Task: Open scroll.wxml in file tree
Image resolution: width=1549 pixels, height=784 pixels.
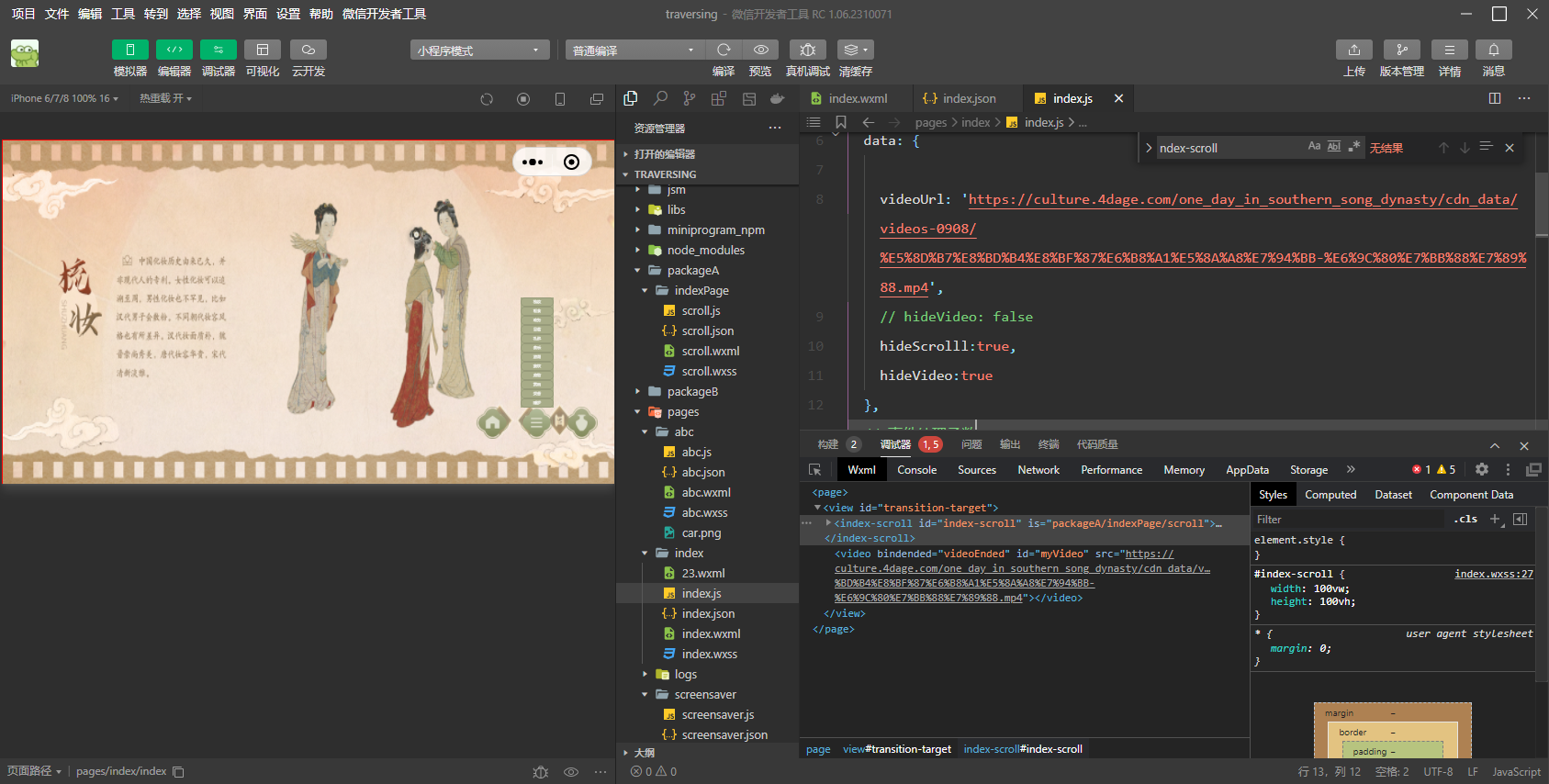Action: (710, 351)
